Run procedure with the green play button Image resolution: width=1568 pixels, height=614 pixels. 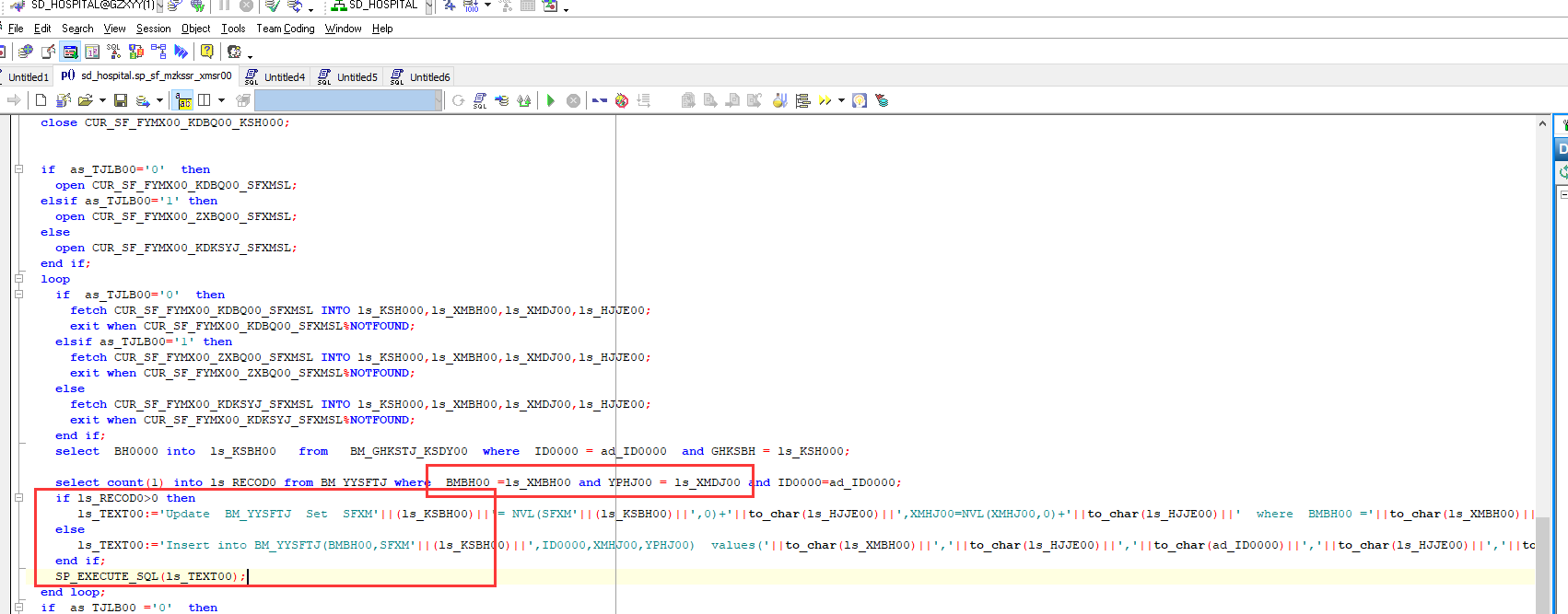(551, 100)
